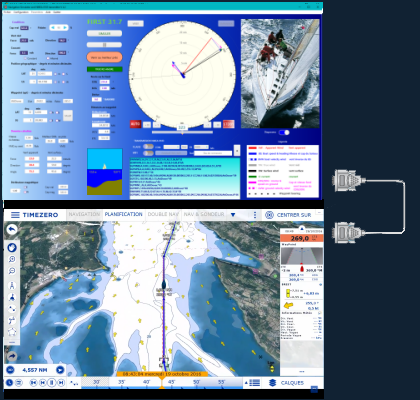The height and width of the screenshot is (400, 420).
Task: Click the redo arrow on the chart
Action: [12, 357]
